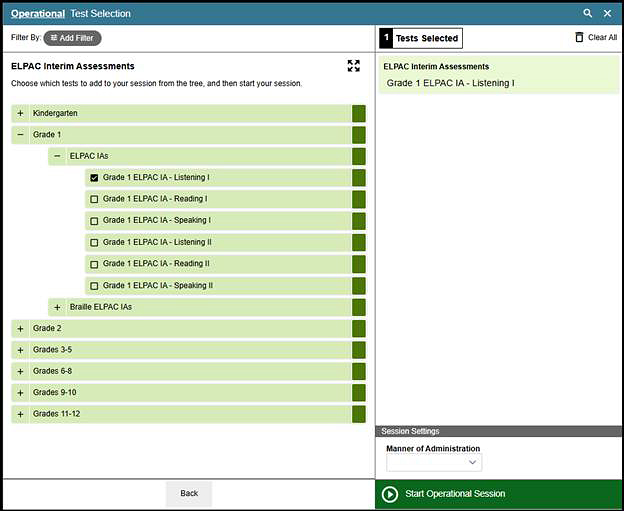Expand the Kindergarten tree node
The height and width of the screenshot is (511, 624).
pyautogui.click(x=20, y=113)
